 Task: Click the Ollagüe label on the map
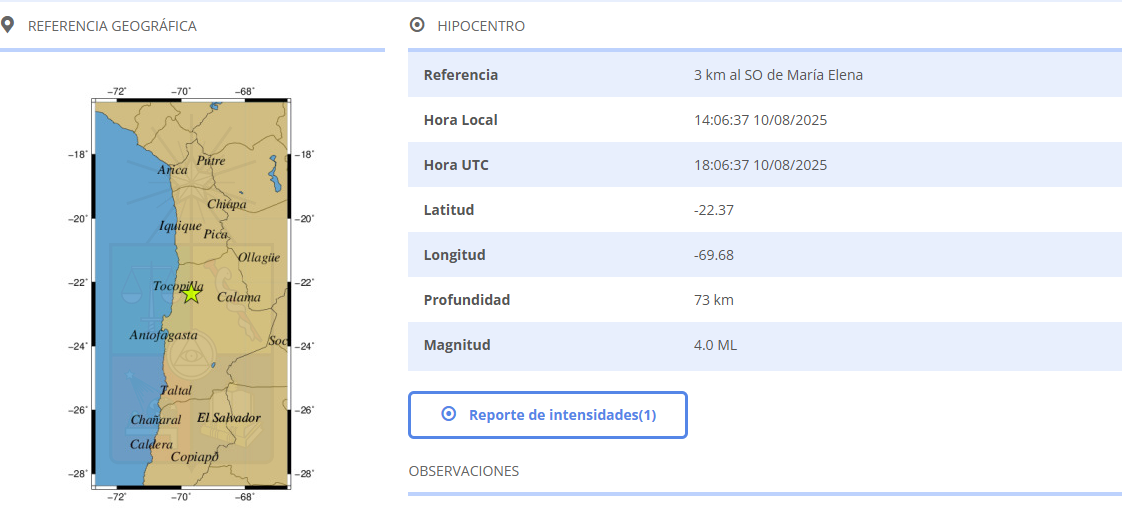(x=259, y=257)
